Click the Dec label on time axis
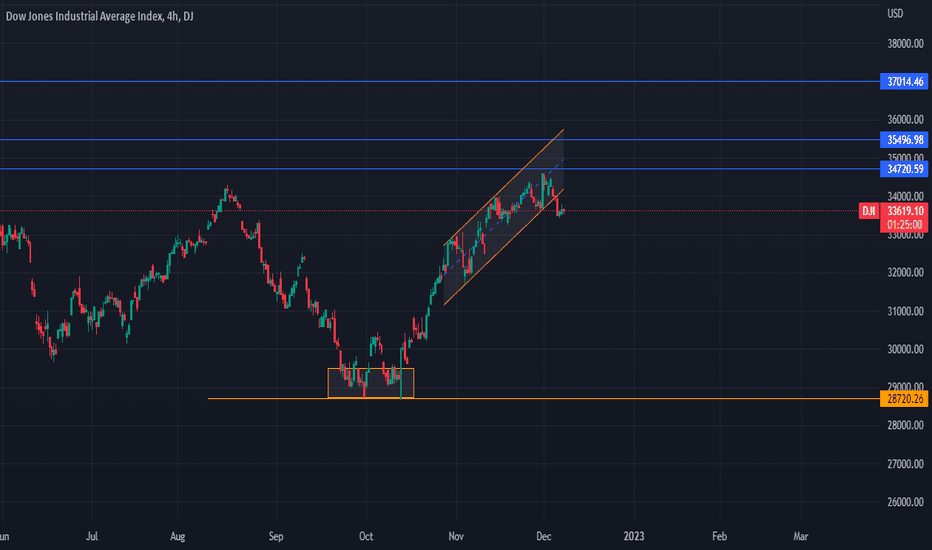This screenshot has width=932, height=550. coord(544,536)
